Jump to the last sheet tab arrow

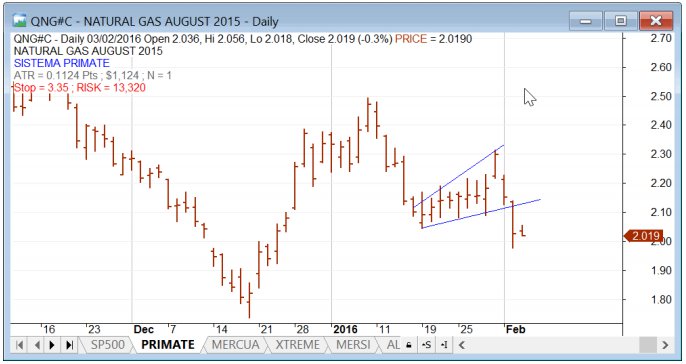(69, 345)
